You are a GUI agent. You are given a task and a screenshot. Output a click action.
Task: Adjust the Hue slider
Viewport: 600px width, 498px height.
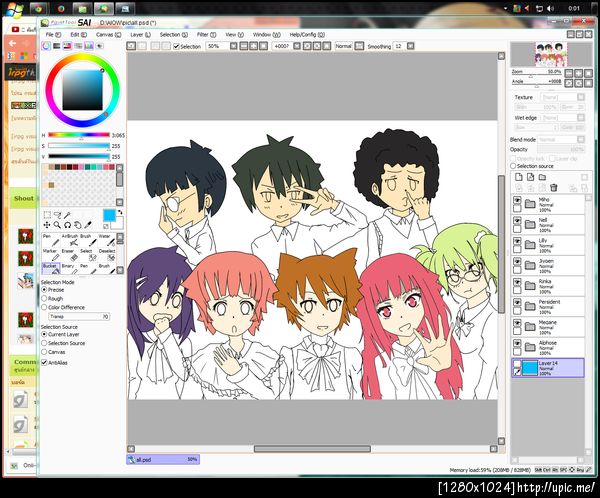point(79,135)
